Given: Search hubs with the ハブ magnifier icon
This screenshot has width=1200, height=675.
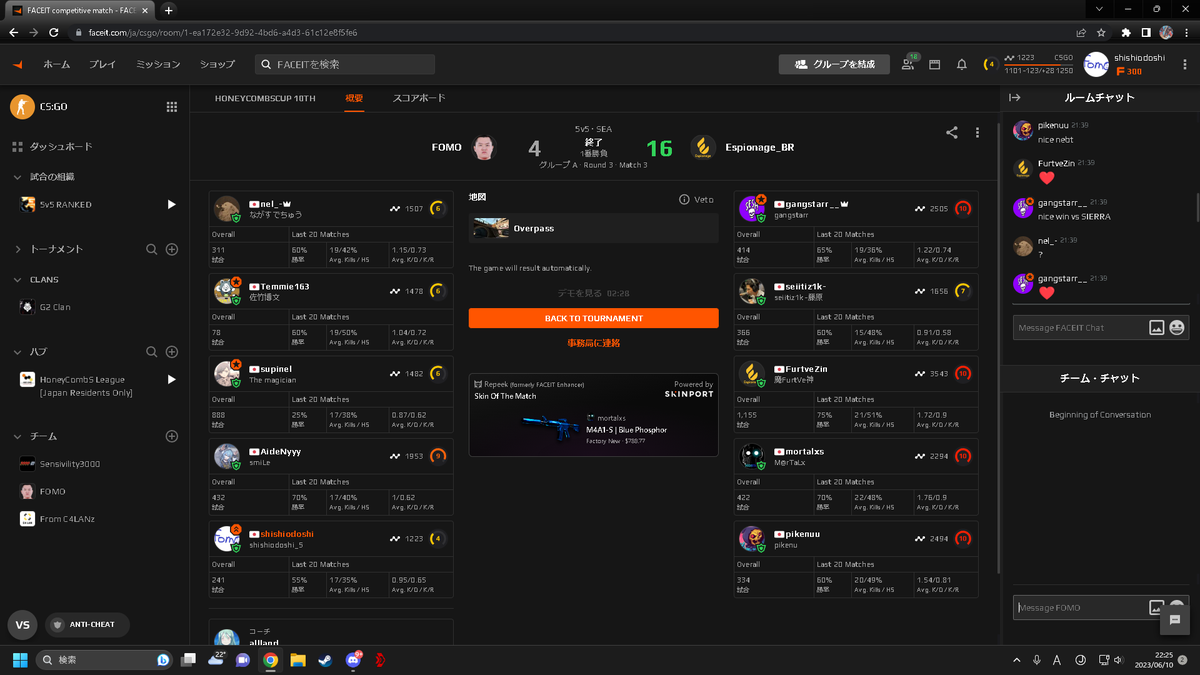Looking at the screenshot, I should [x=152, y=352].
